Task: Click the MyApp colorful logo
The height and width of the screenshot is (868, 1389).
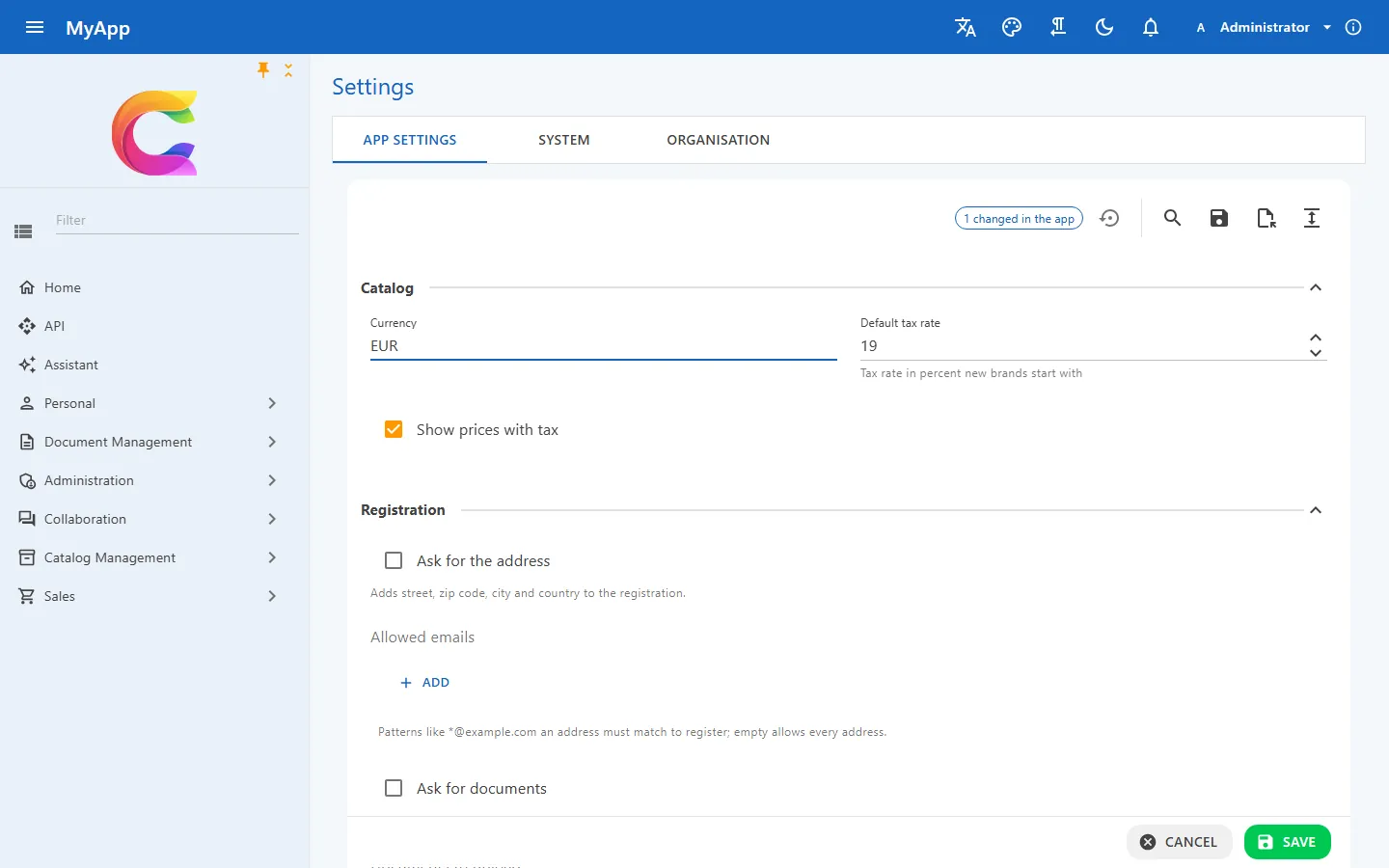Action: (x=154, y=133)
